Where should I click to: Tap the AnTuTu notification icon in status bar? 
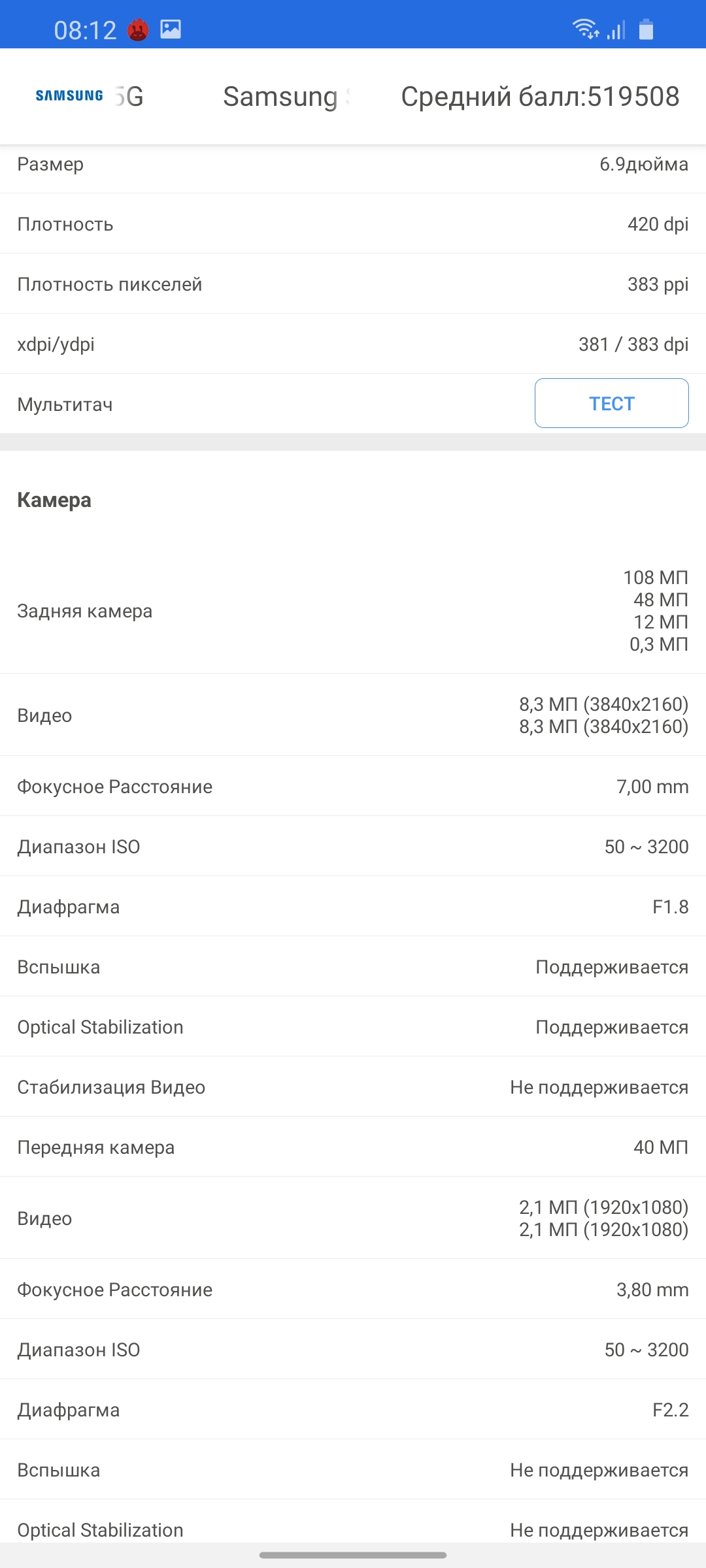(138, 30)
